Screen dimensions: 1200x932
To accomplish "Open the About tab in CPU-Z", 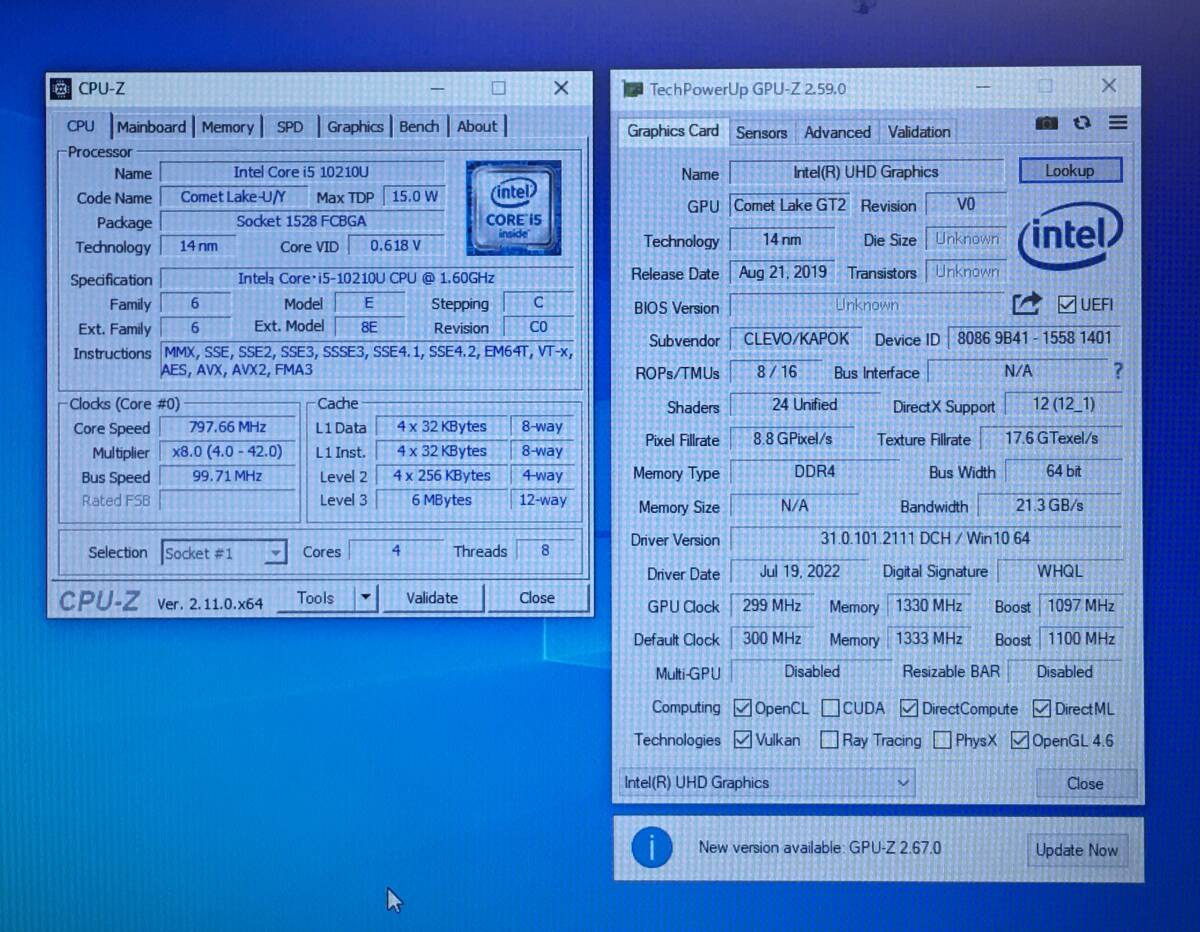I will [x=477, y=126].
